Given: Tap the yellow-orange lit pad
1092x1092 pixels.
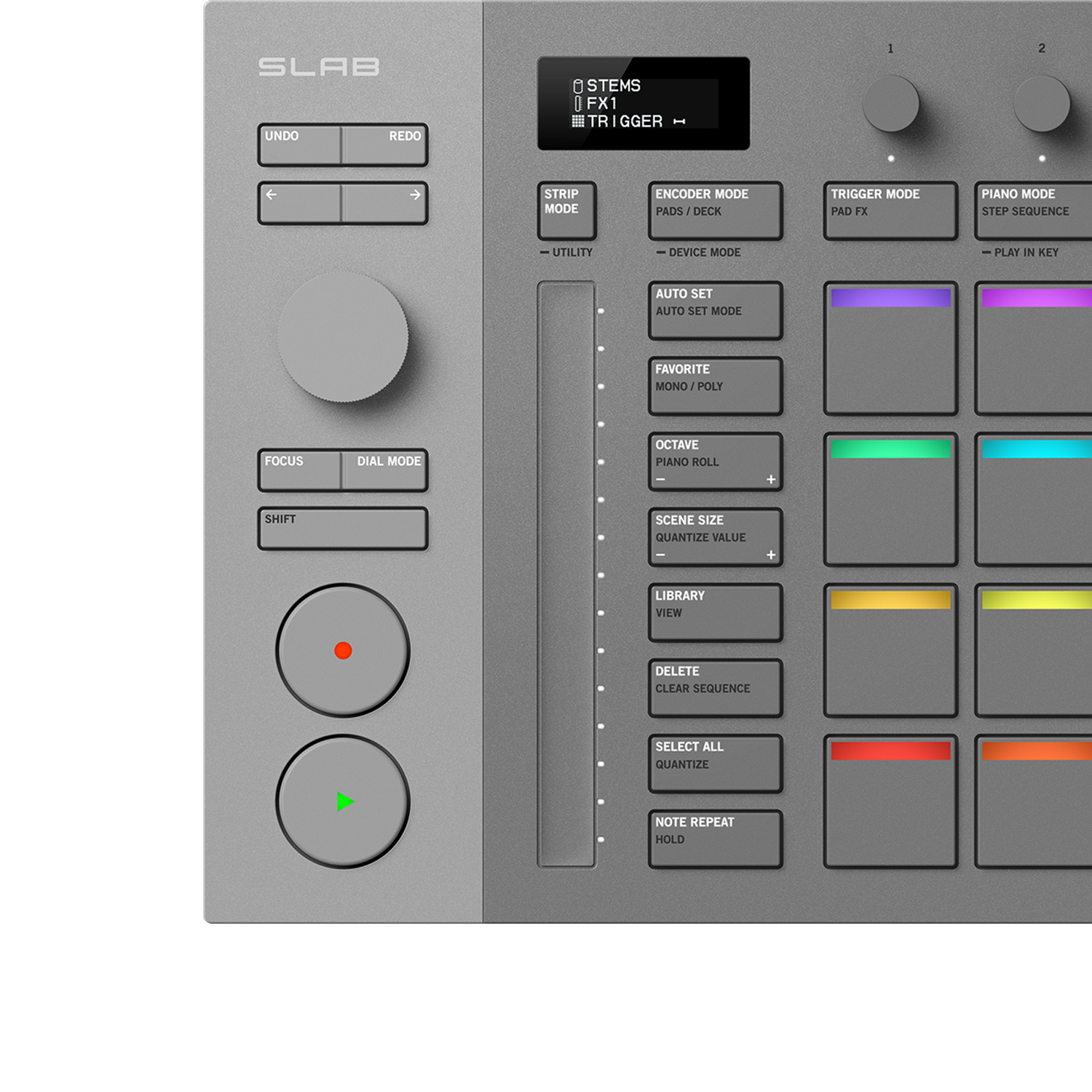Looking at the screenshot, I should coord(890,650).
